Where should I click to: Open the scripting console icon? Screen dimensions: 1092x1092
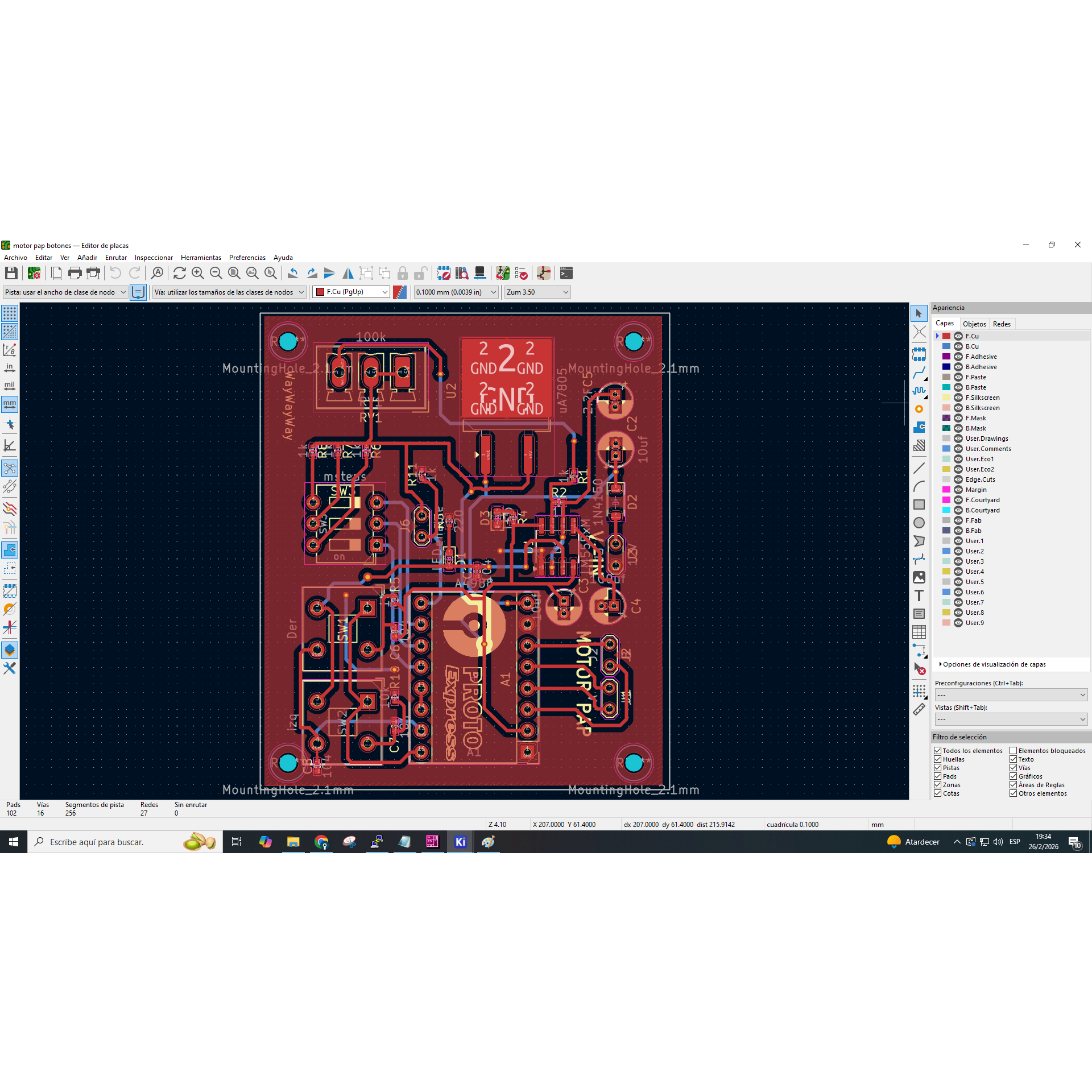point(566,274)
